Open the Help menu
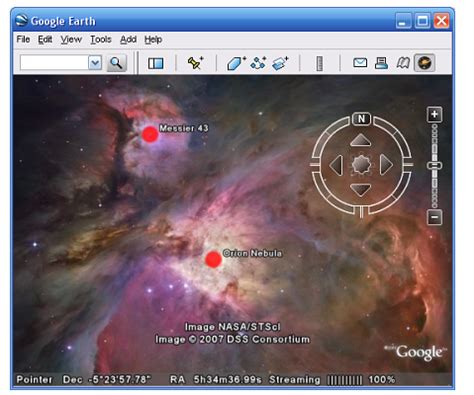 (x=153, y=39)
